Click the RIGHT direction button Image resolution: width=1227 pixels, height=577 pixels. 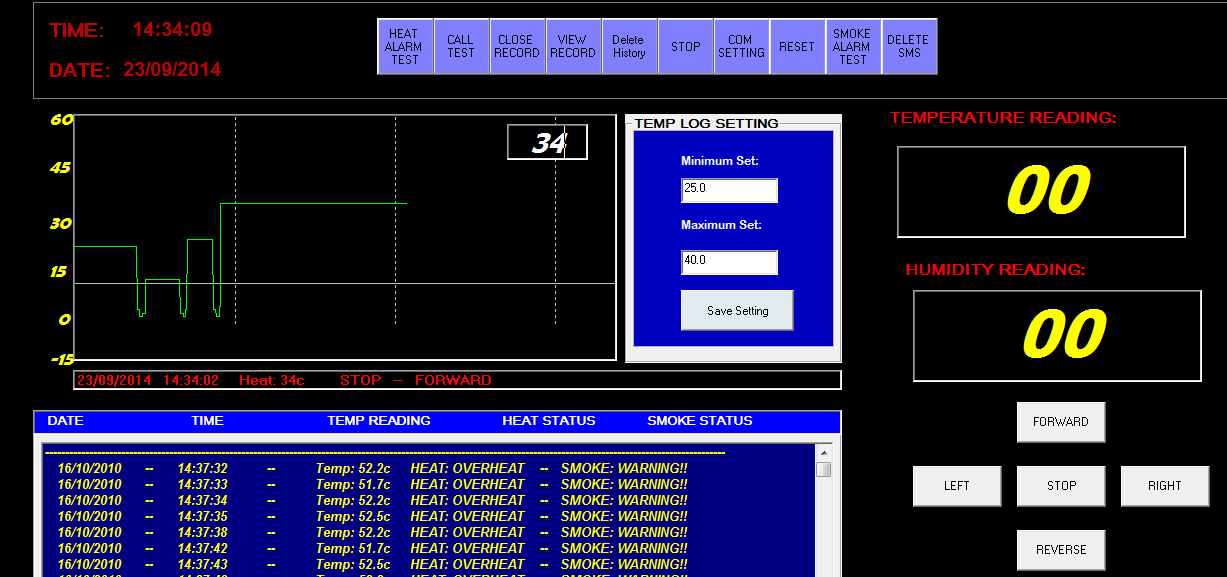[1164, 485]
